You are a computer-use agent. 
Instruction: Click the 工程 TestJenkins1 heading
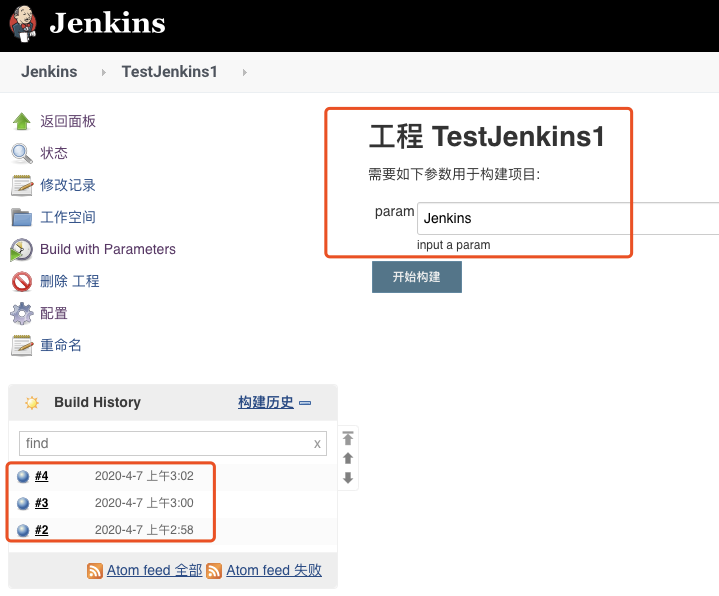point(487,137)
